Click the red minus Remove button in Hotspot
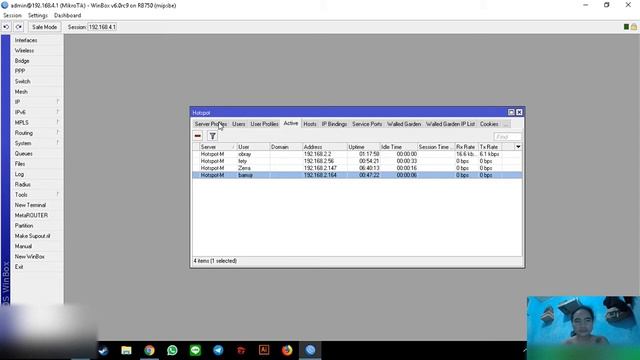Image resolution: width=640 pixels, height=360 pixels. tap(198, 136)
